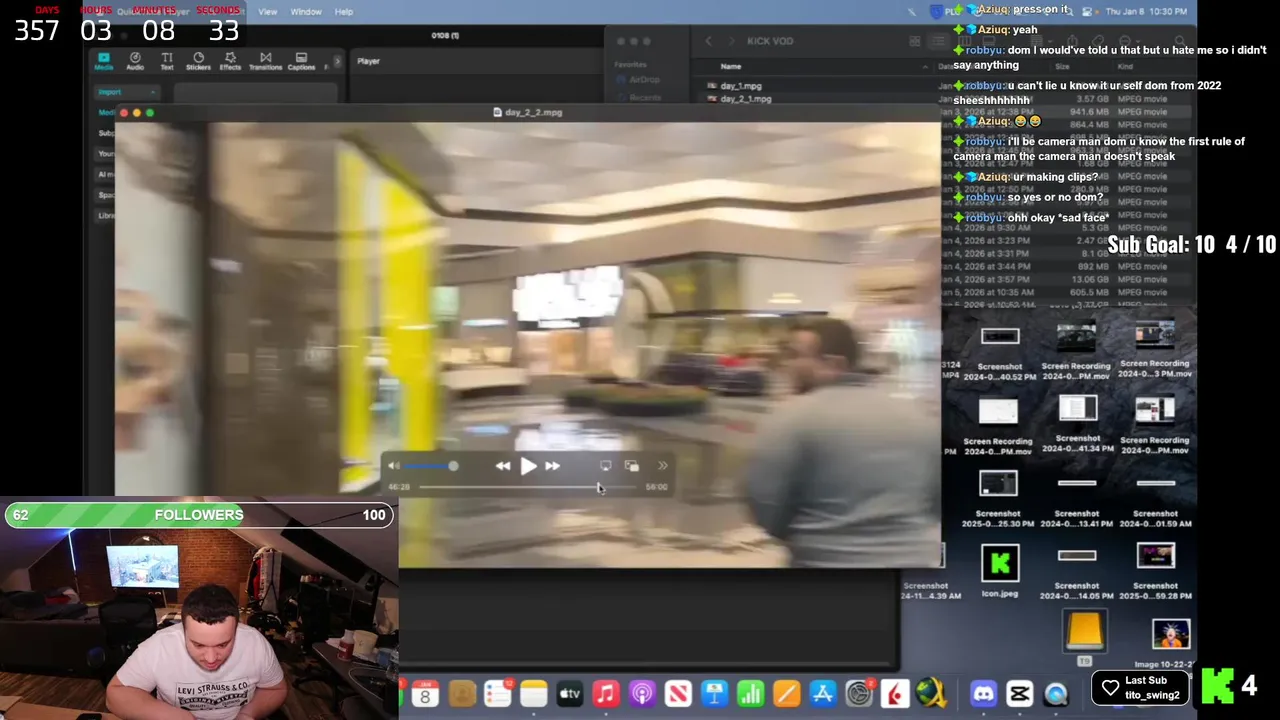Click the Size column header in Finder
The height and width of the screenshot is (720, 1280).
(x=1062, y=67)
